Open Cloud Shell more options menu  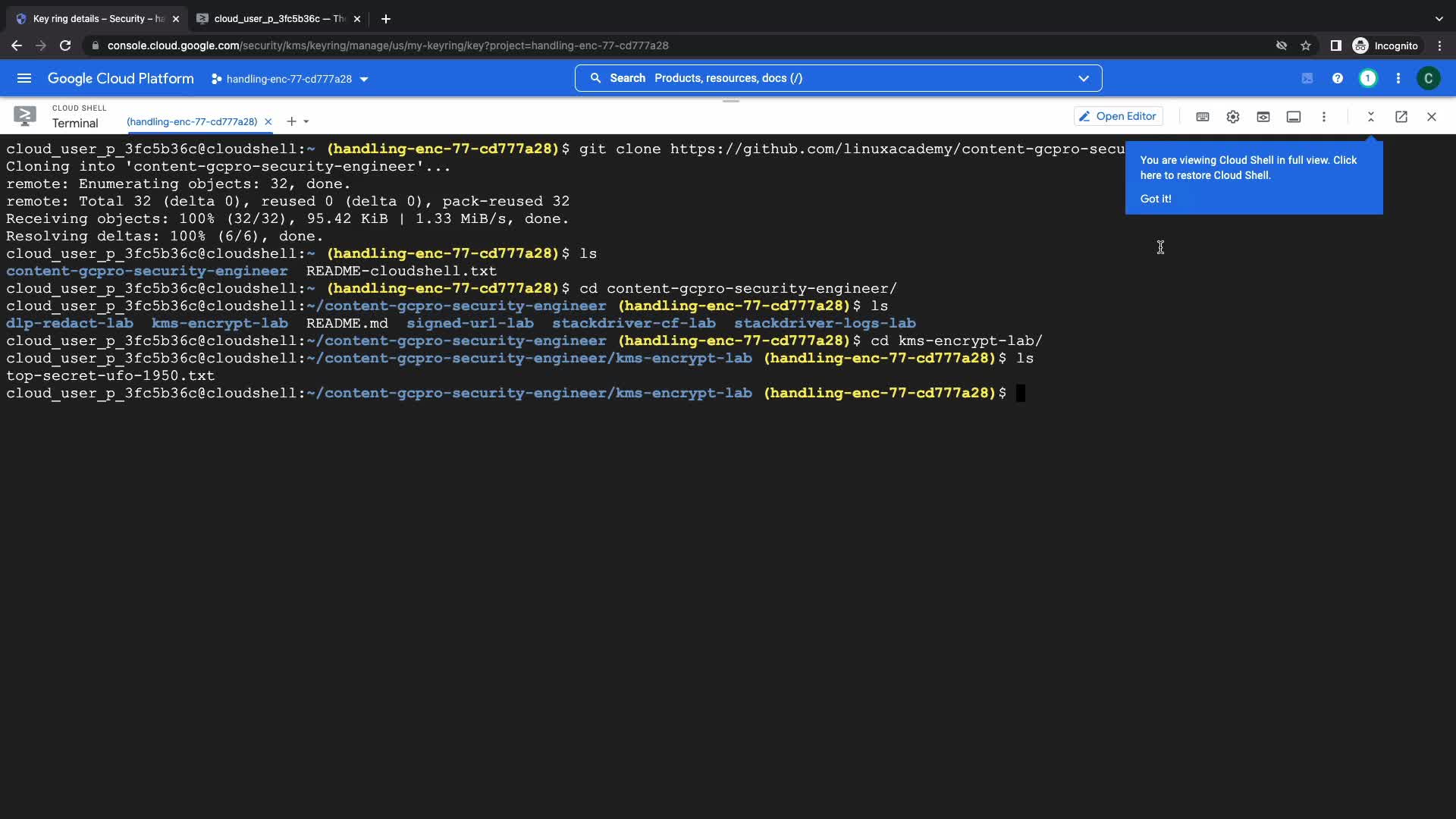click(1323, 117)
